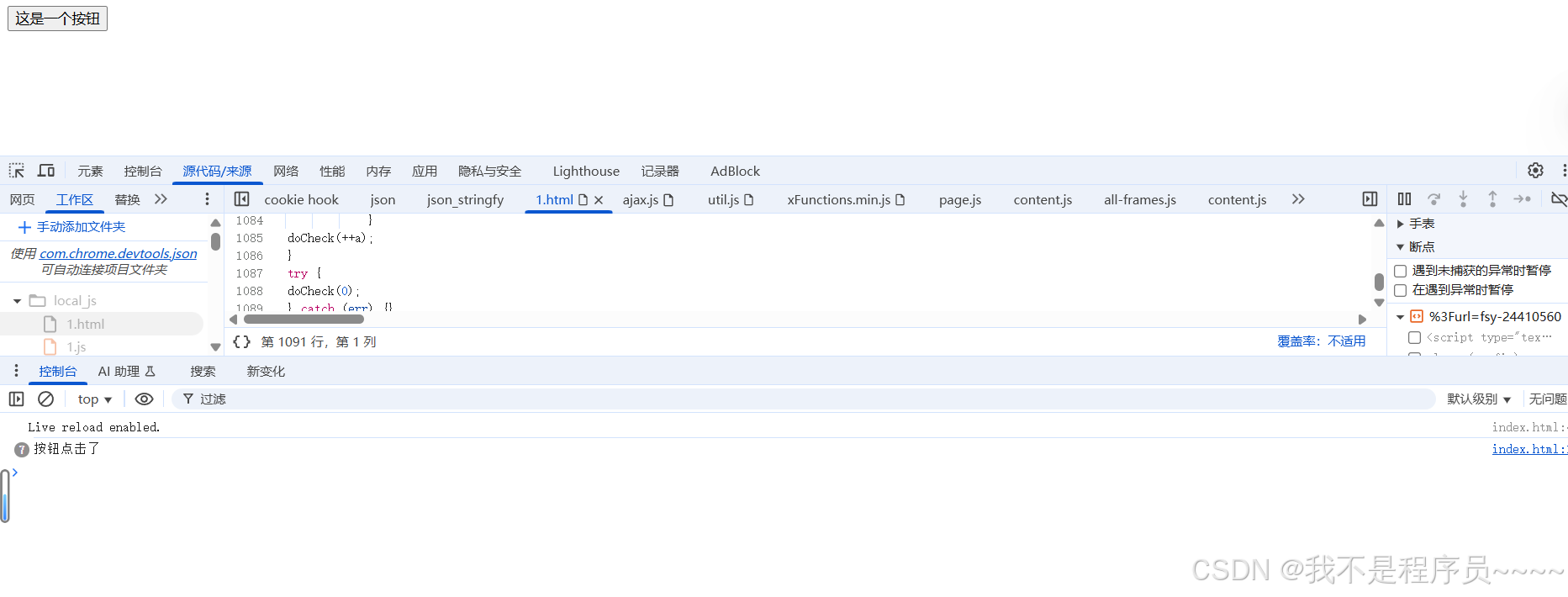Screen dimensions: 1568x597
Task: Open the Lighthouse panel tab
Action: 586,171
